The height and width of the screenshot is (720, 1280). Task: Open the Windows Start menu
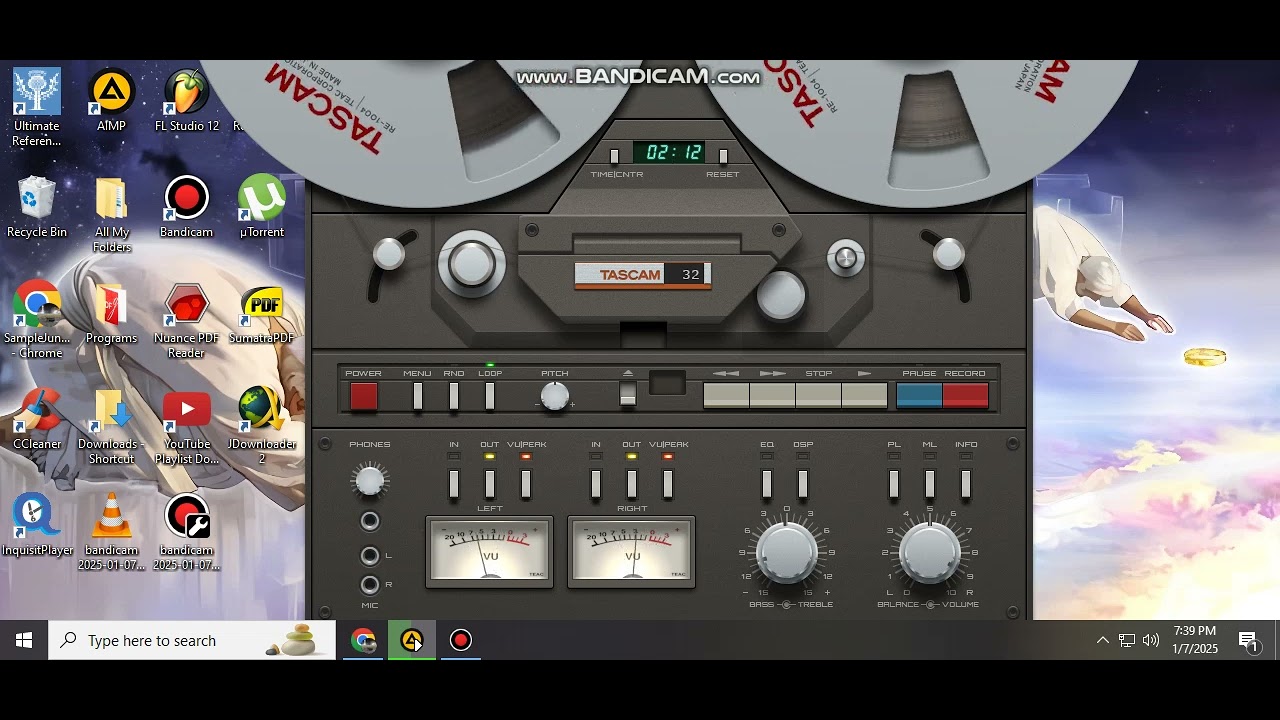coord(24,640)
